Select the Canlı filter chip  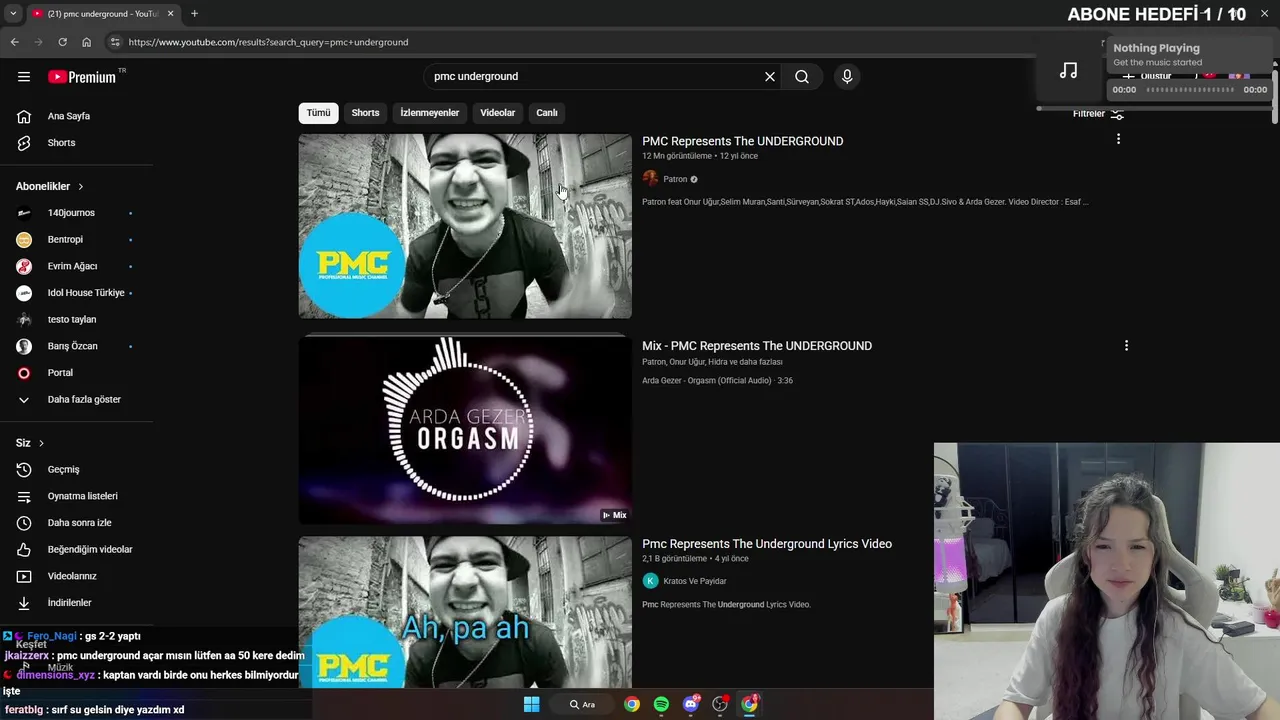click(547, 113)
